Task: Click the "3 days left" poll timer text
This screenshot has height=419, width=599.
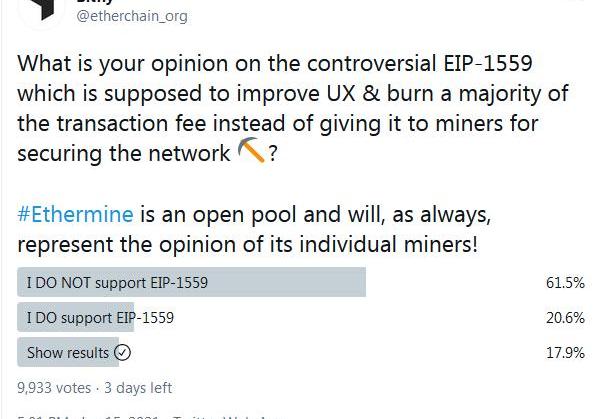Action: point(138,388)
